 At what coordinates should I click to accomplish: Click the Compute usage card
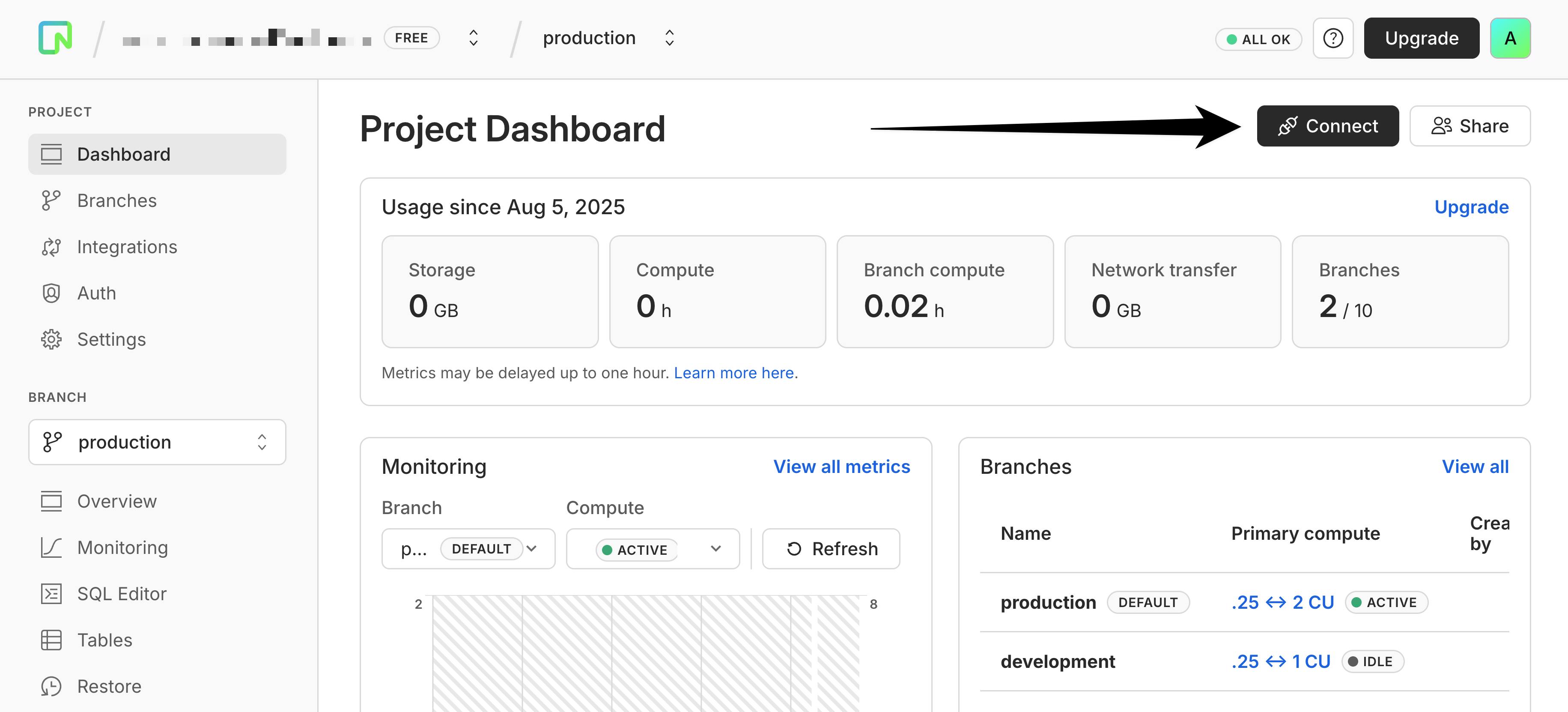(718, 292)
